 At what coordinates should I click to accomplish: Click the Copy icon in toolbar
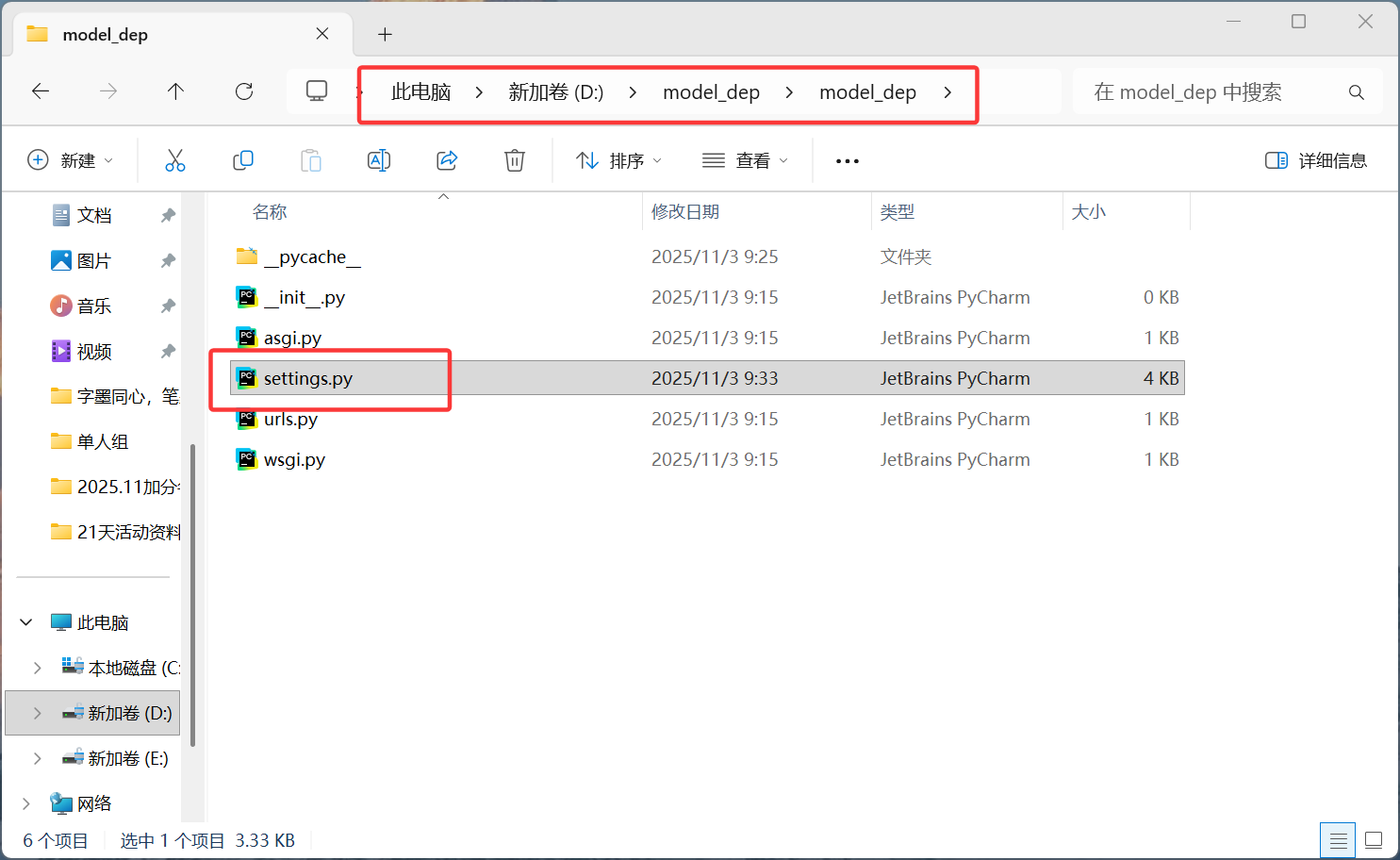[243, 160]
